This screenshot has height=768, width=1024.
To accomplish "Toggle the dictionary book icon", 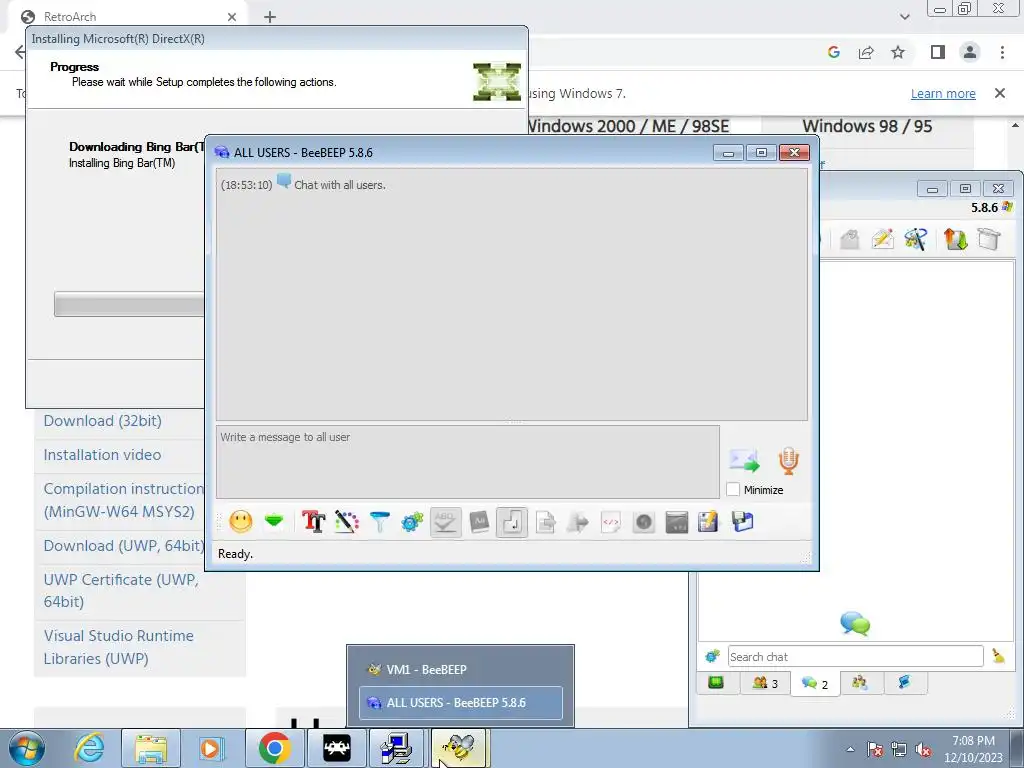I will (x=479, y=522).
